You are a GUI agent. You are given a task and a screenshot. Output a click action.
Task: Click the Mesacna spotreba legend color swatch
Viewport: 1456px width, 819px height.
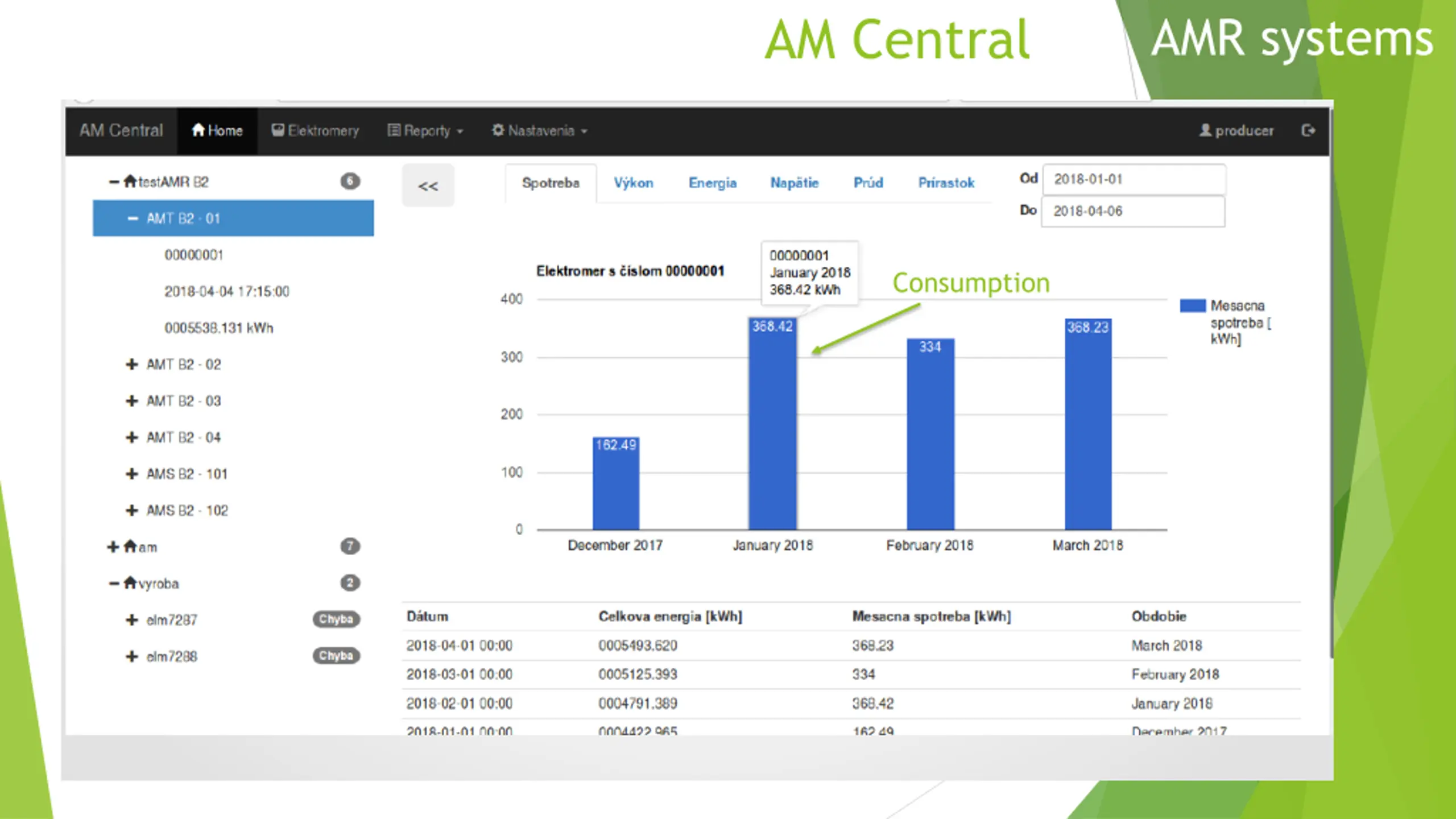coord(1193,306)
